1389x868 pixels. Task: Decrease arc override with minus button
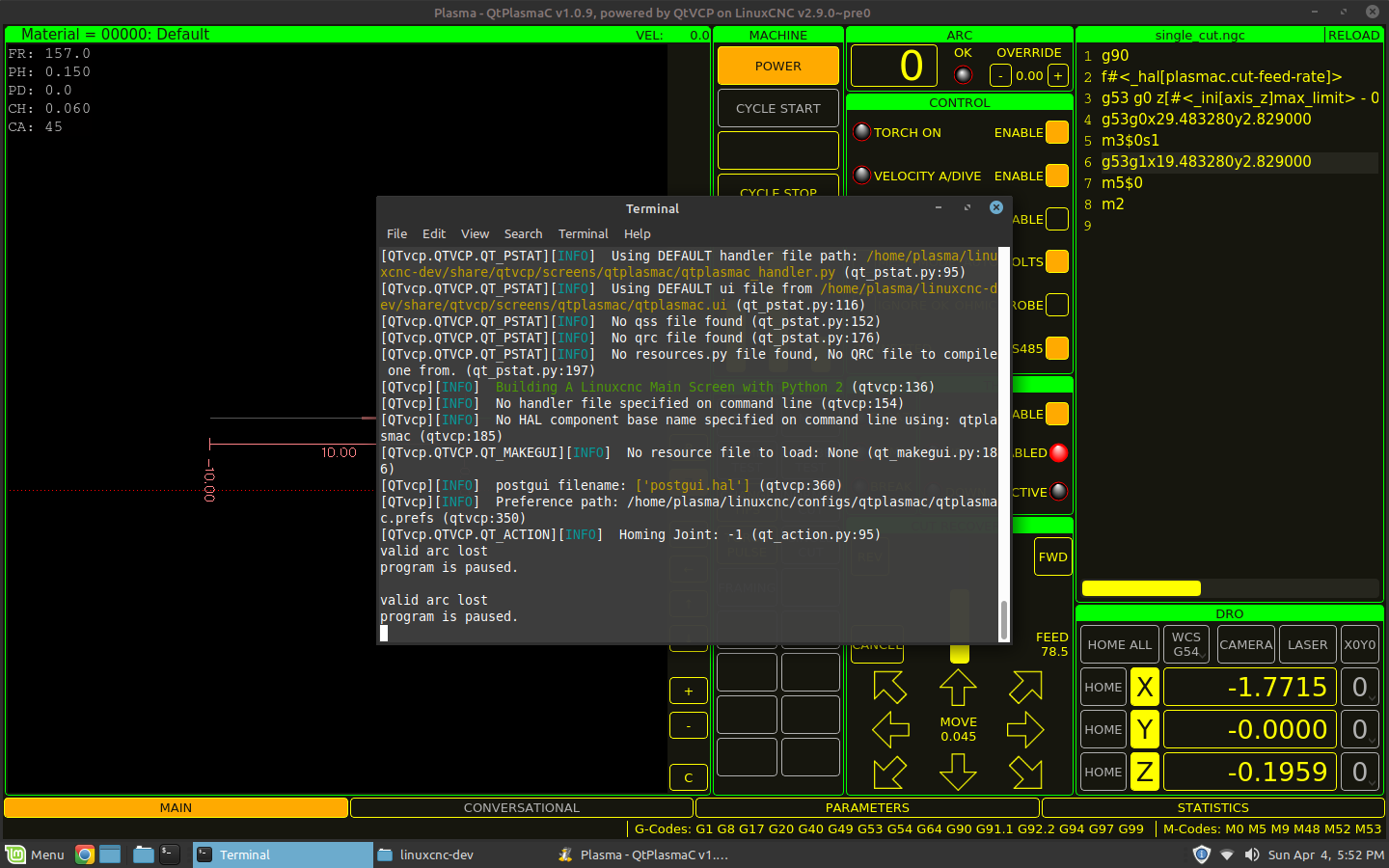pos(1001,75)
